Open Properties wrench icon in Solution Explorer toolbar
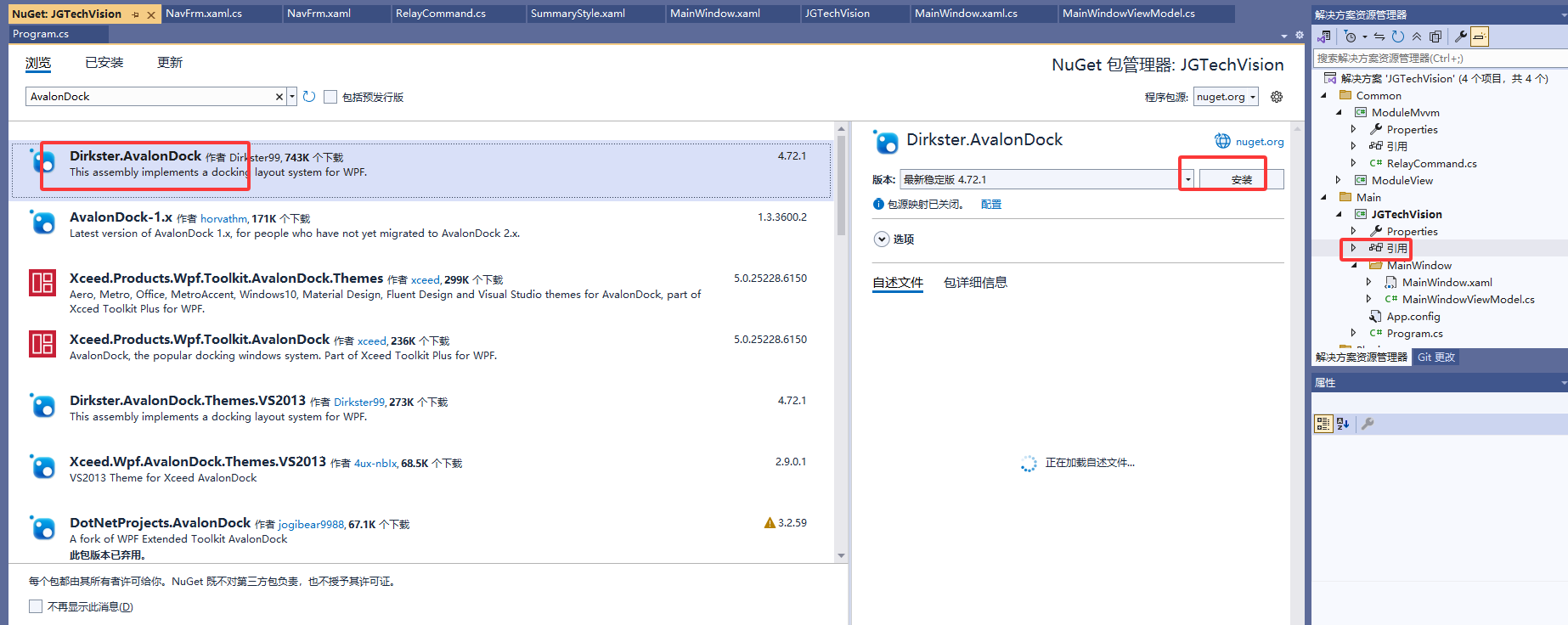The height and width of the screenshot is (625, 1568). 1461,37
